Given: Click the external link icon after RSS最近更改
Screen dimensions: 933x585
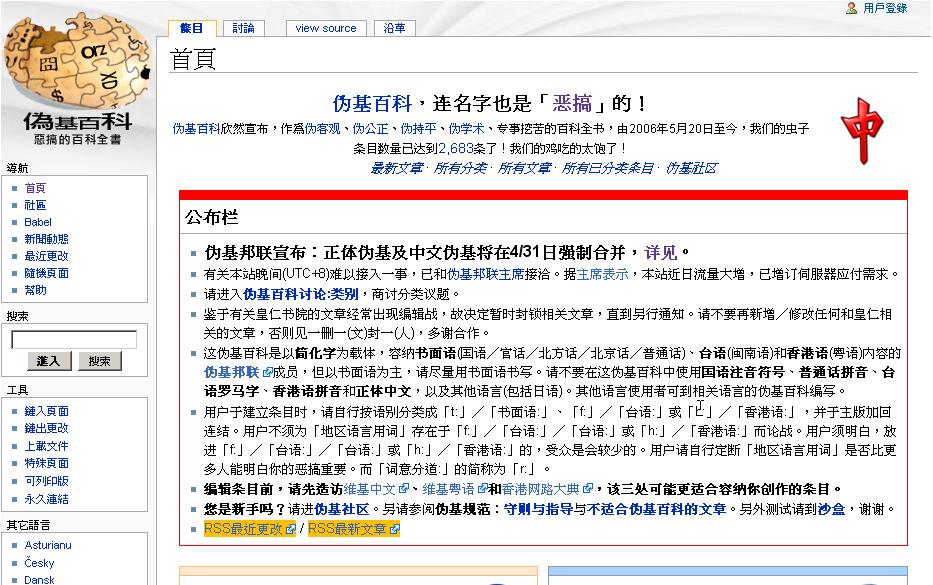Looking at the screenshot, I should click(x=290, y=529).
